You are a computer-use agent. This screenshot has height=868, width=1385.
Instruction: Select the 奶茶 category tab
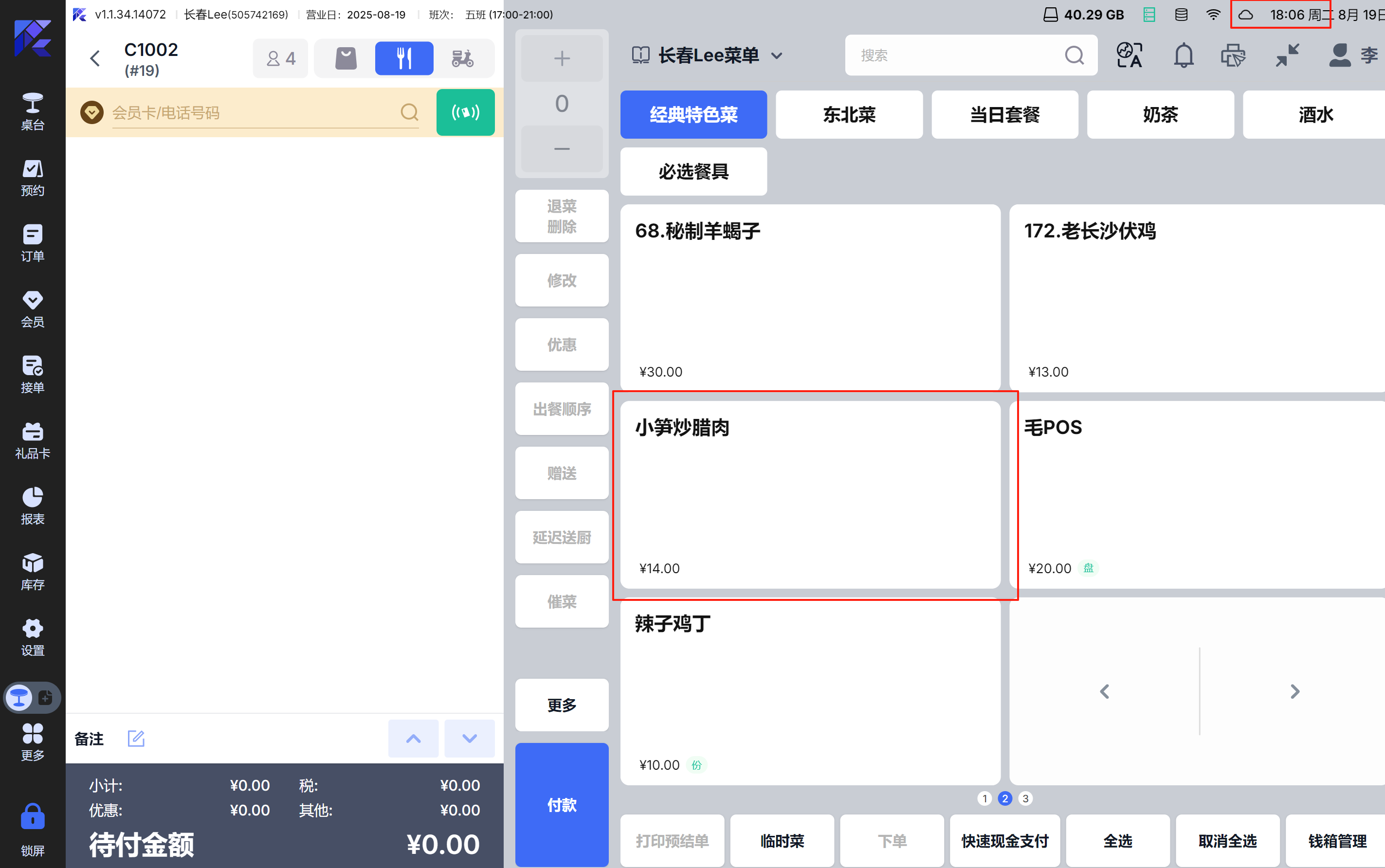coord(1160,114)
